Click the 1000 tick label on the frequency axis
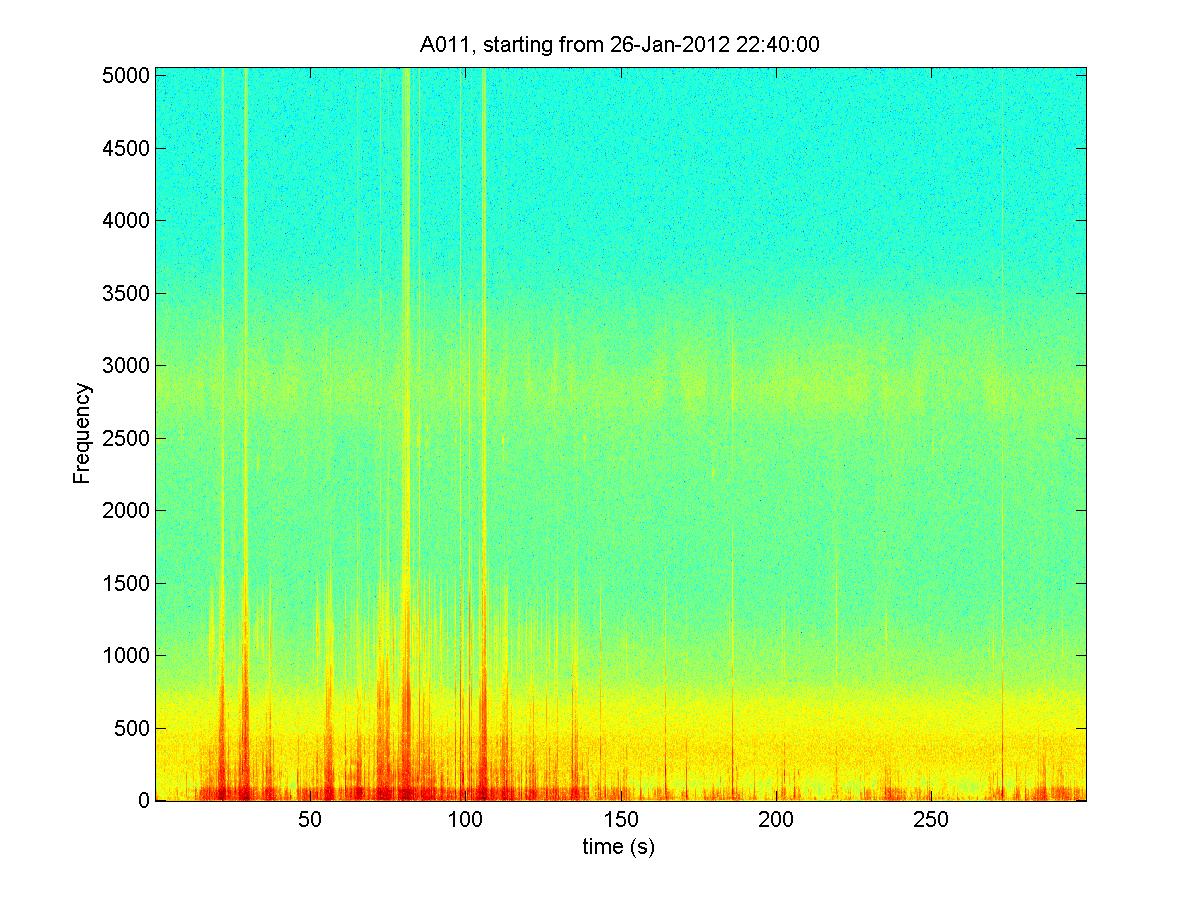The height and width of the screenshot is (900, 1200). (x=125, y=656)
